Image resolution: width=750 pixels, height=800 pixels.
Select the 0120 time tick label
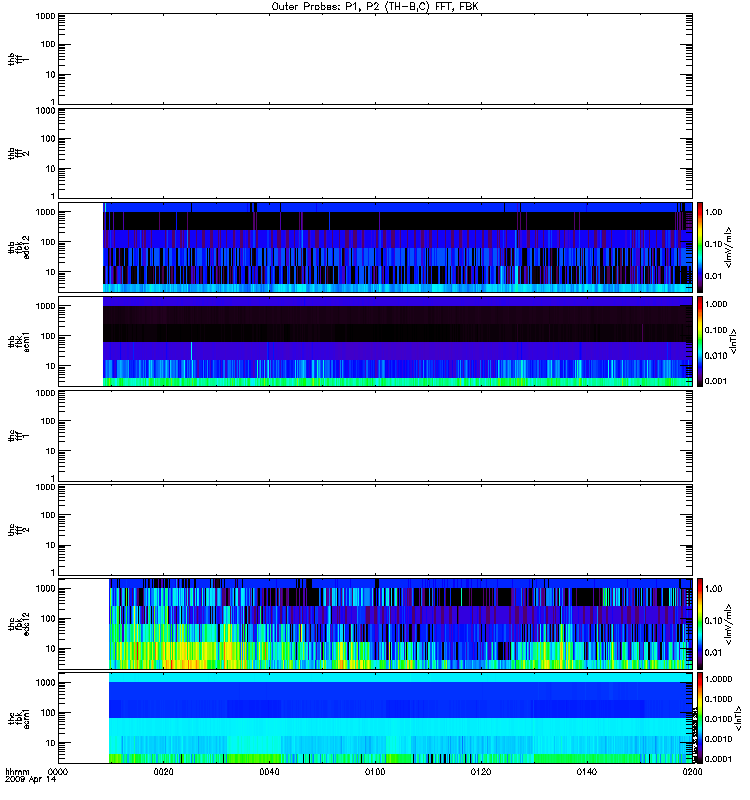click(481, 771)
